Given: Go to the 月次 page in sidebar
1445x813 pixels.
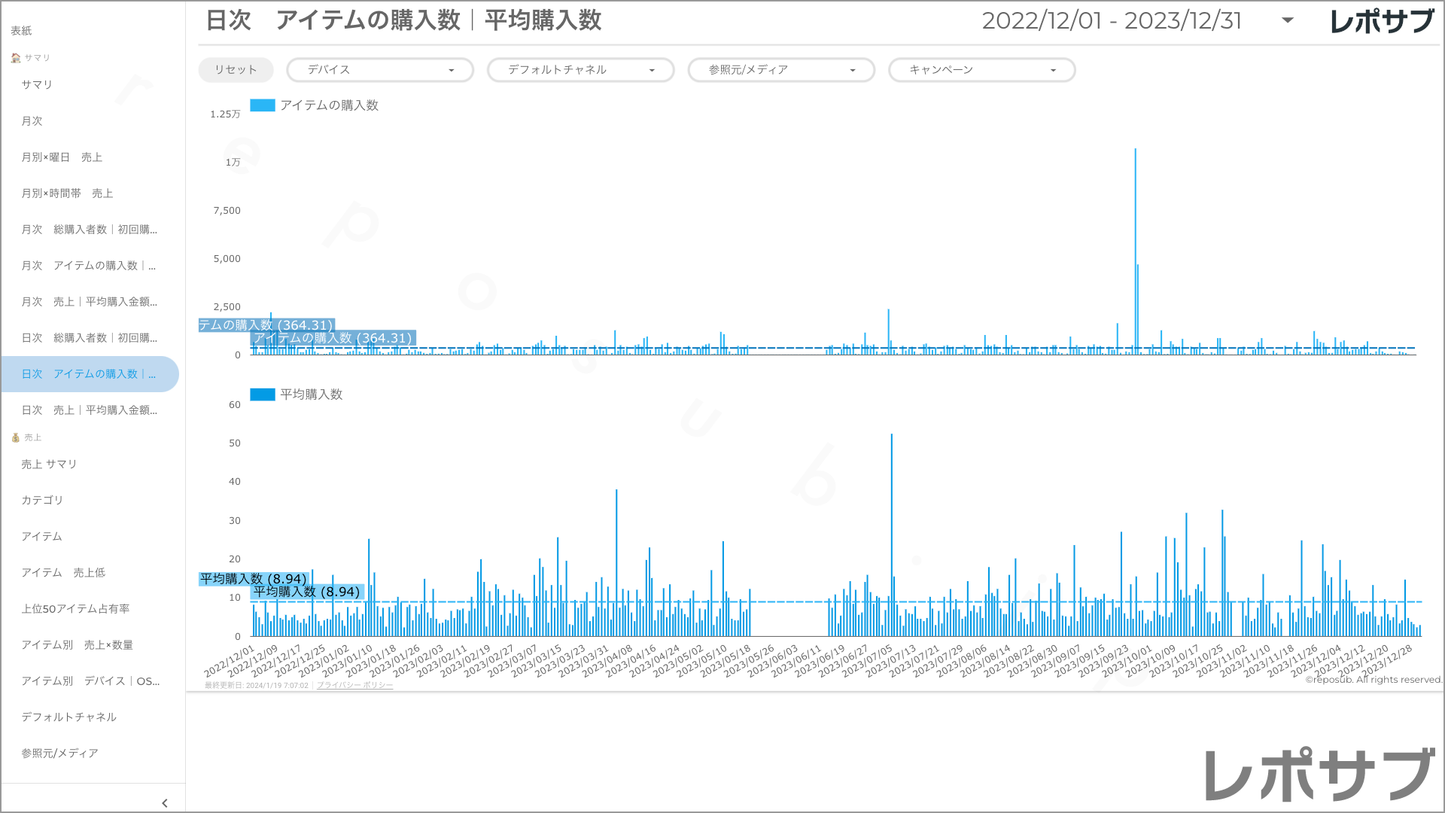Looking at the screenshot, I should tap(32, 121).
